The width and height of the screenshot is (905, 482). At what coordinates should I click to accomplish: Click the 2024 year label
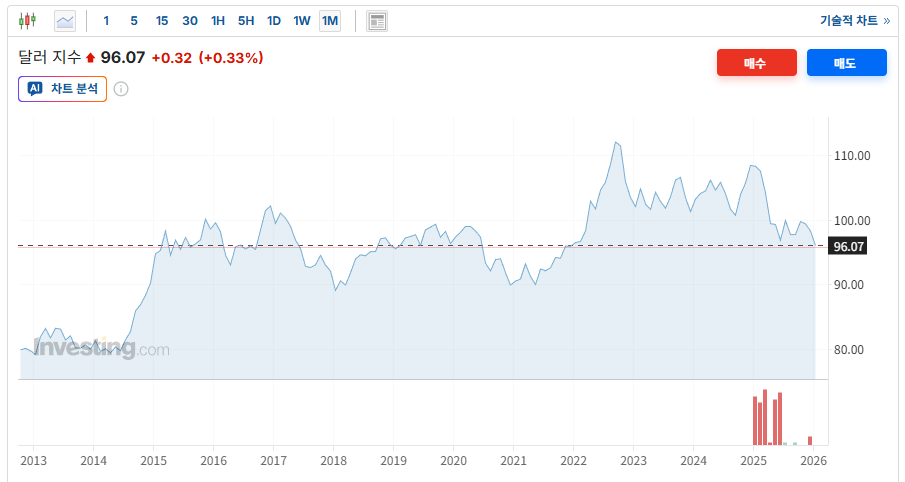[x=694, y=461]
